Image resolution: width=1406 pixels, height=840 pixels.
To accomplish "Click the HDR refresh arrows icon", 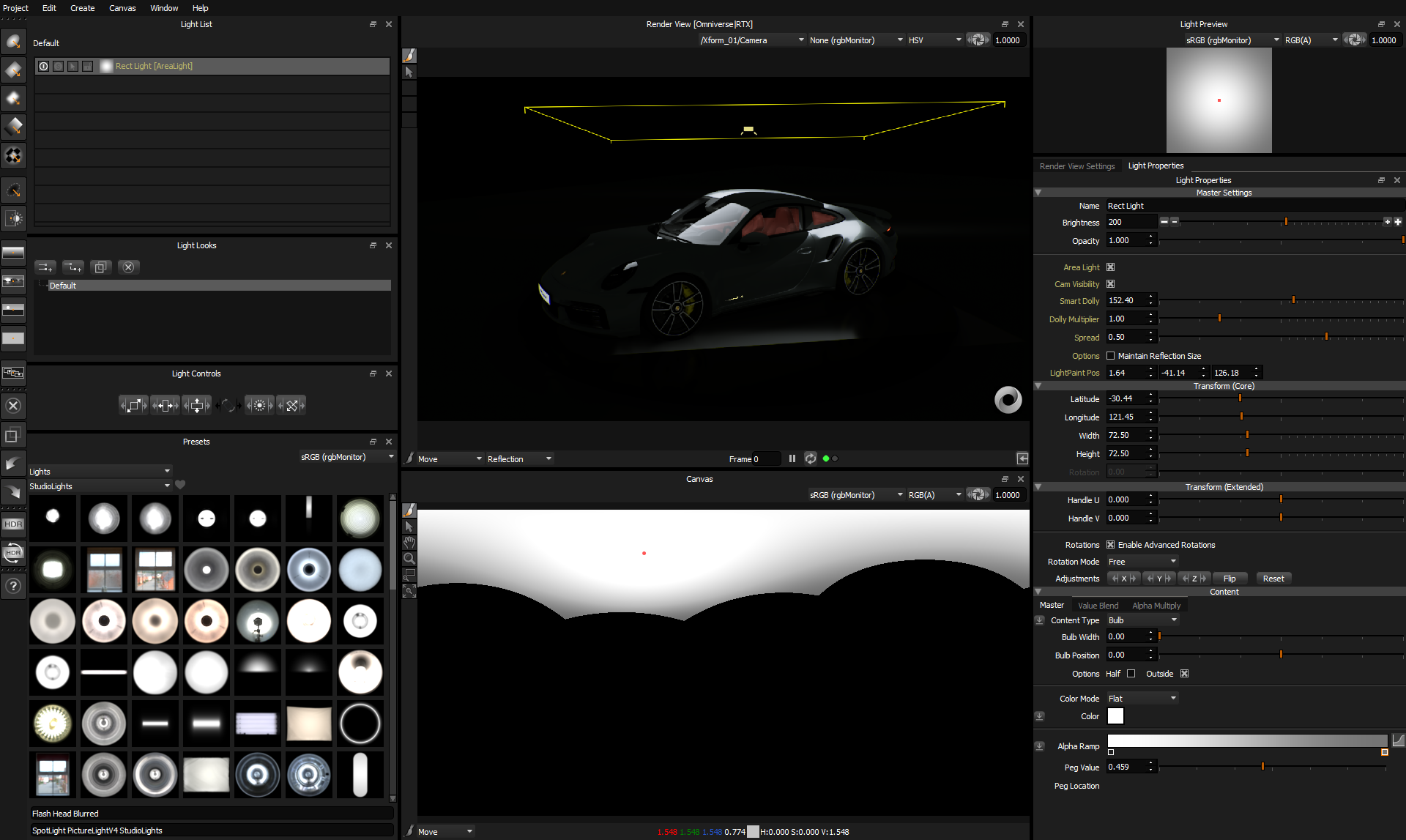I will [x=13, y=553].
